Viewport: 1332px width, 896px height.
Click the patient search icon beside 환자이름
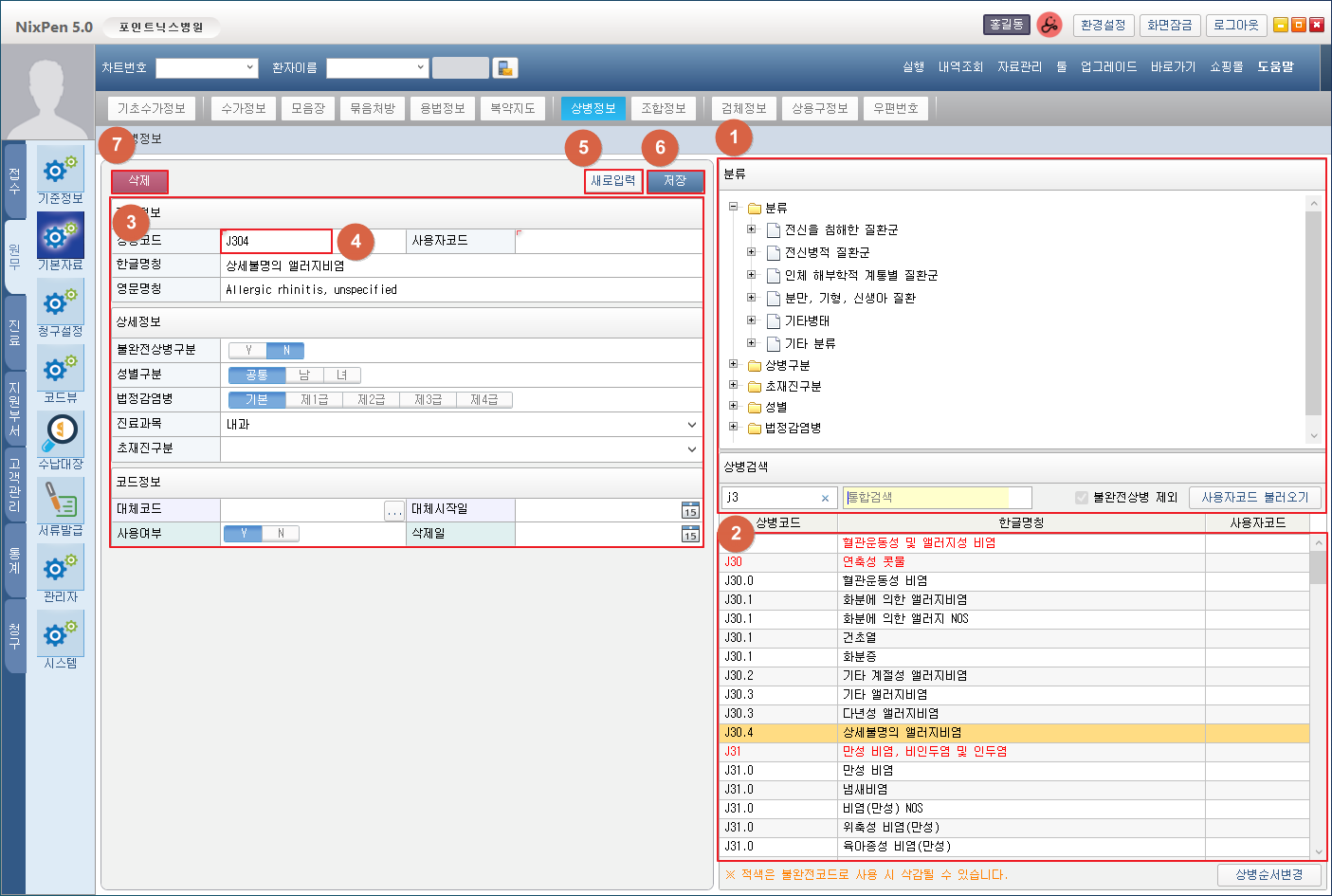(505, 68)
